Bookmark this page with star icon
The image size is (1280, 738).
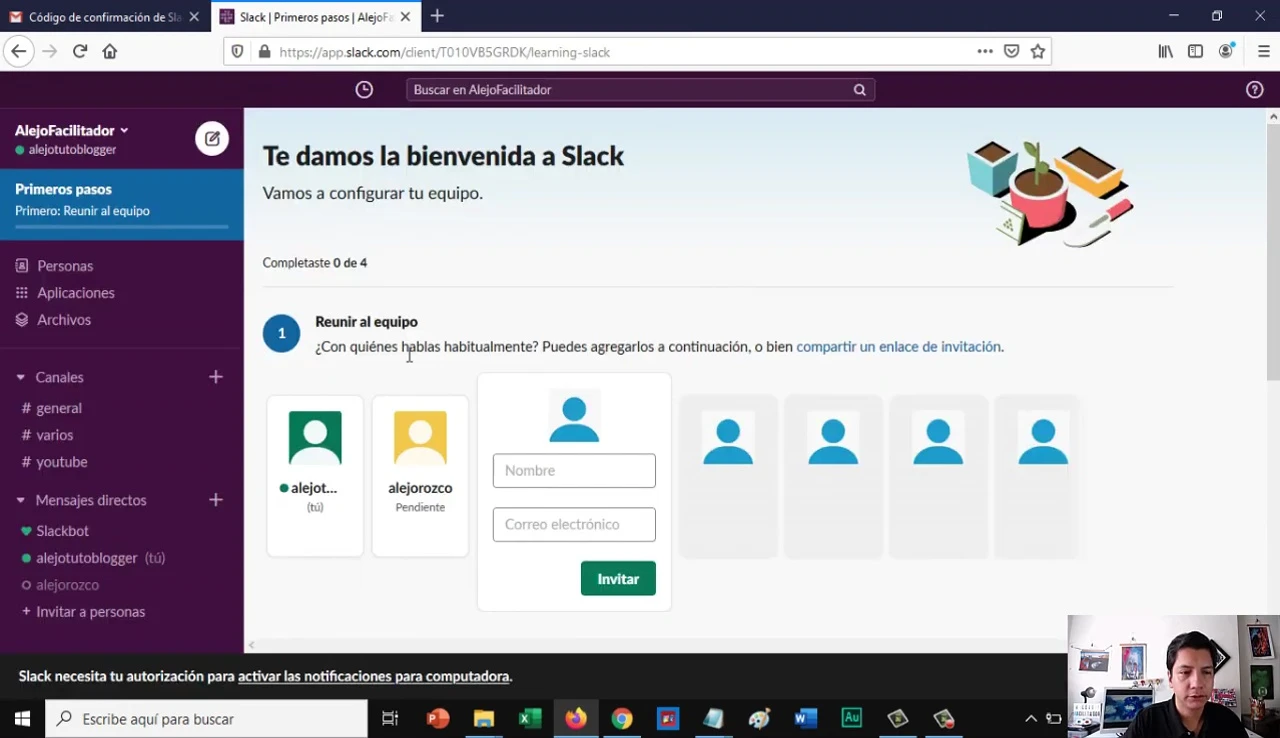[x=1038, y=52]
